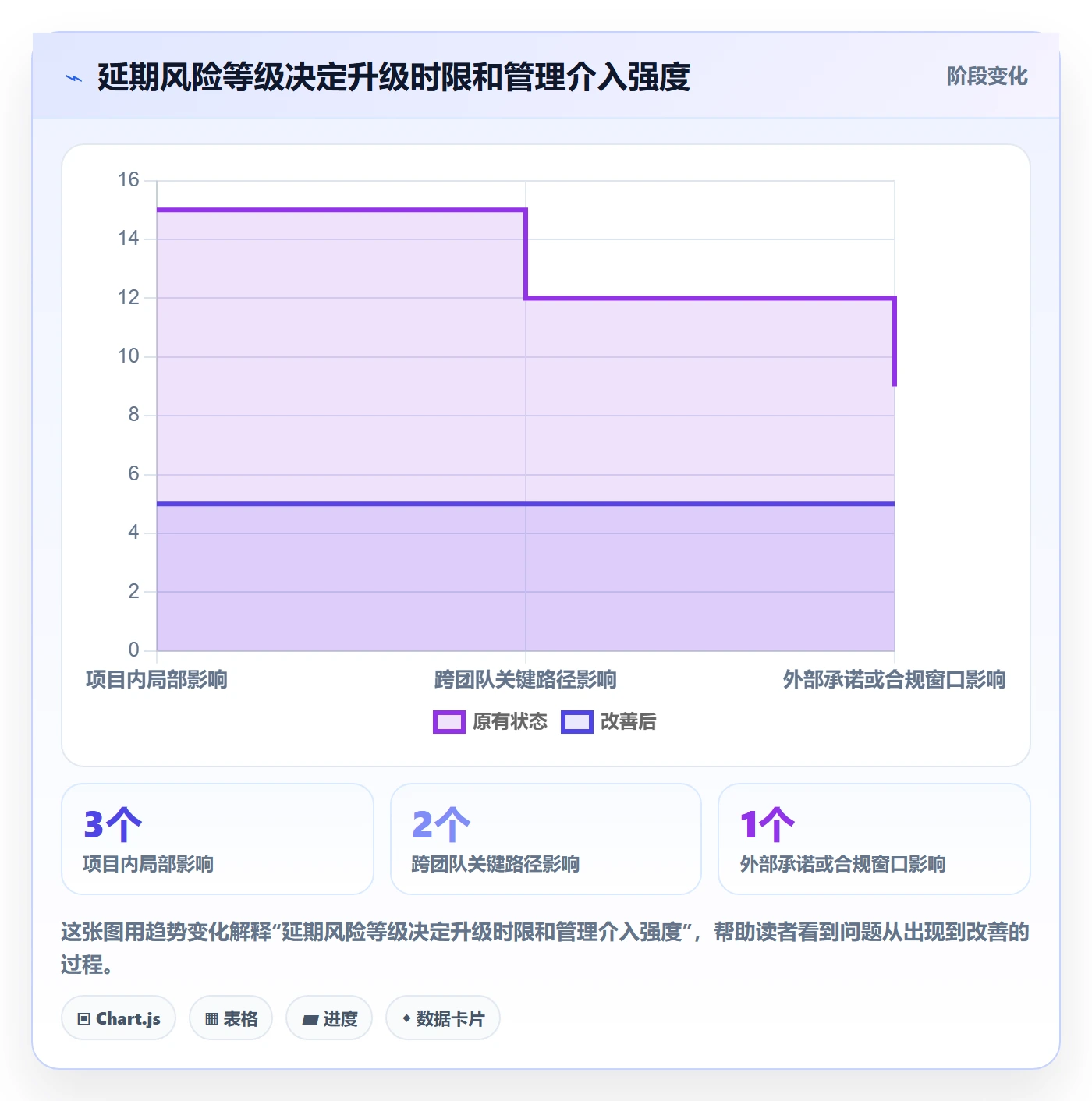Click the 改善后 legend label
Image resolution: width=1092 pixels, height=1101 pixels.
[628, 722]
